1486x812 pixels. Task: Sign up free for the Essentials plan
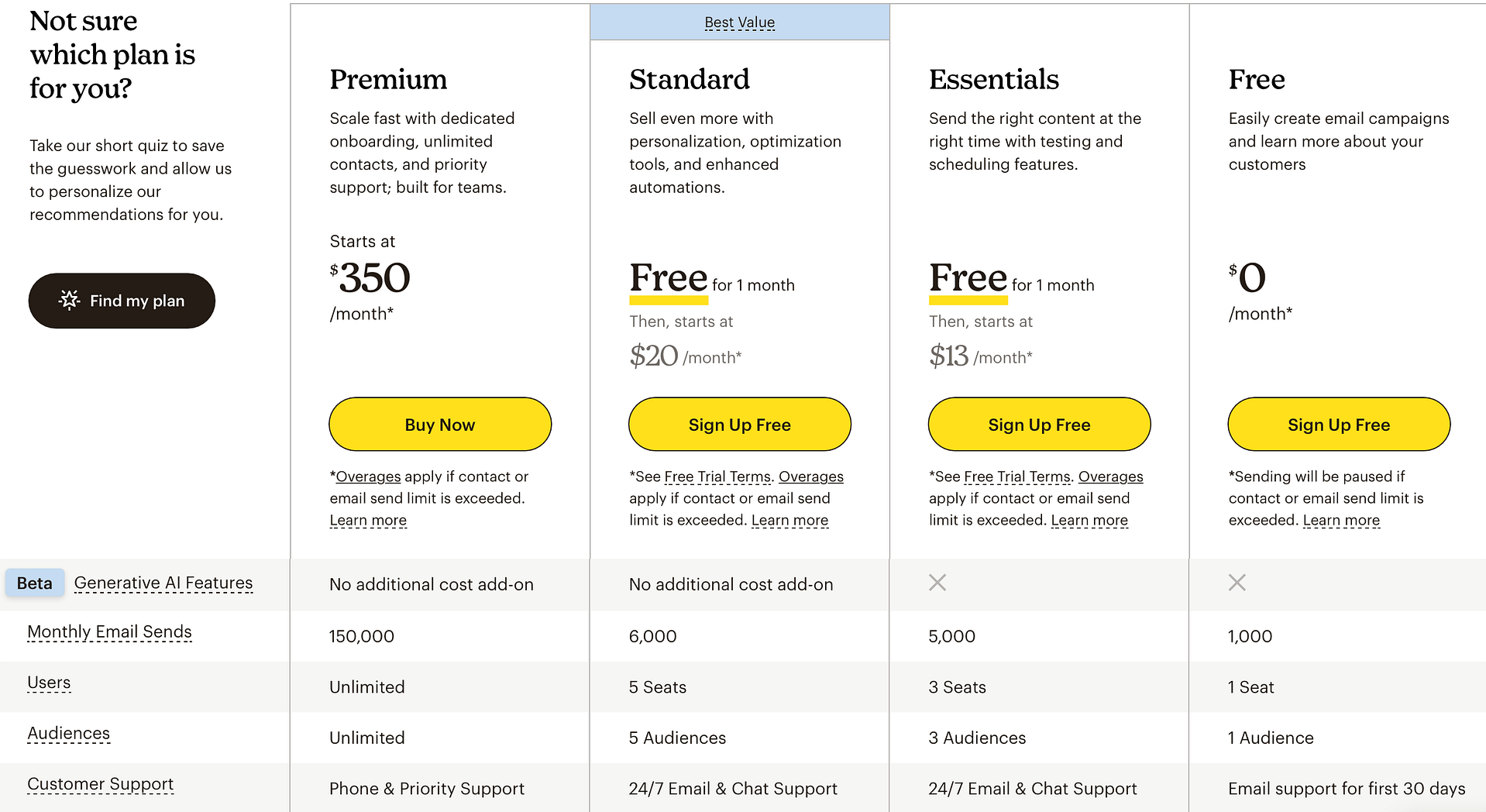click(x=1040, y=425)
